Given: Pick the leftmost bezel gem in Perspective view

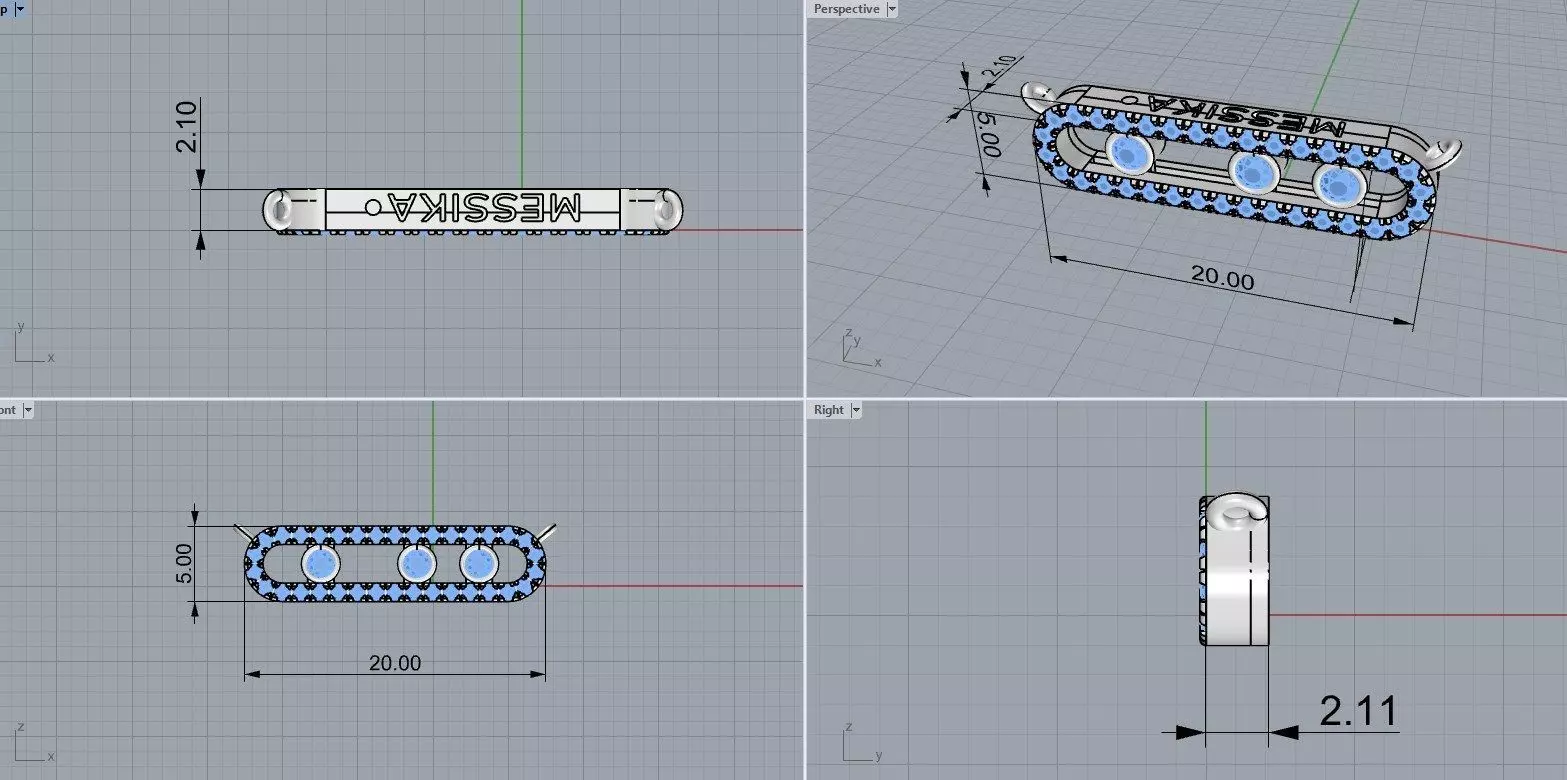Looking at the screenshot, I should [1132, 156].
